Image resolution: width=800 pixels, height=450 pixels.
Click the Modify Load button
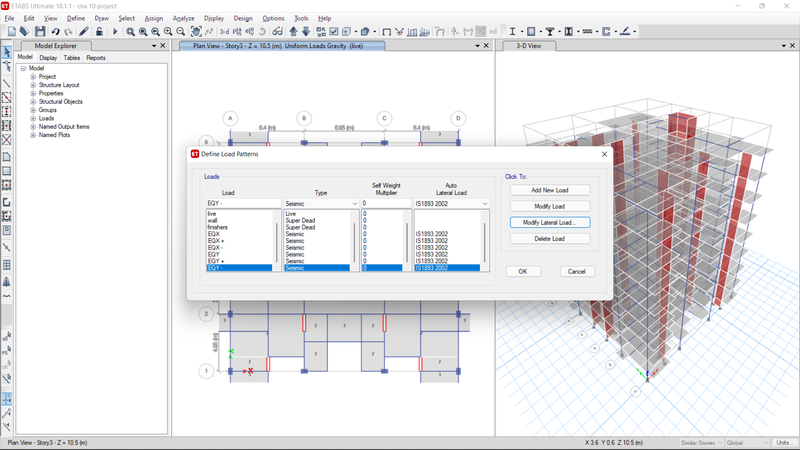click(x=550, y=206)
